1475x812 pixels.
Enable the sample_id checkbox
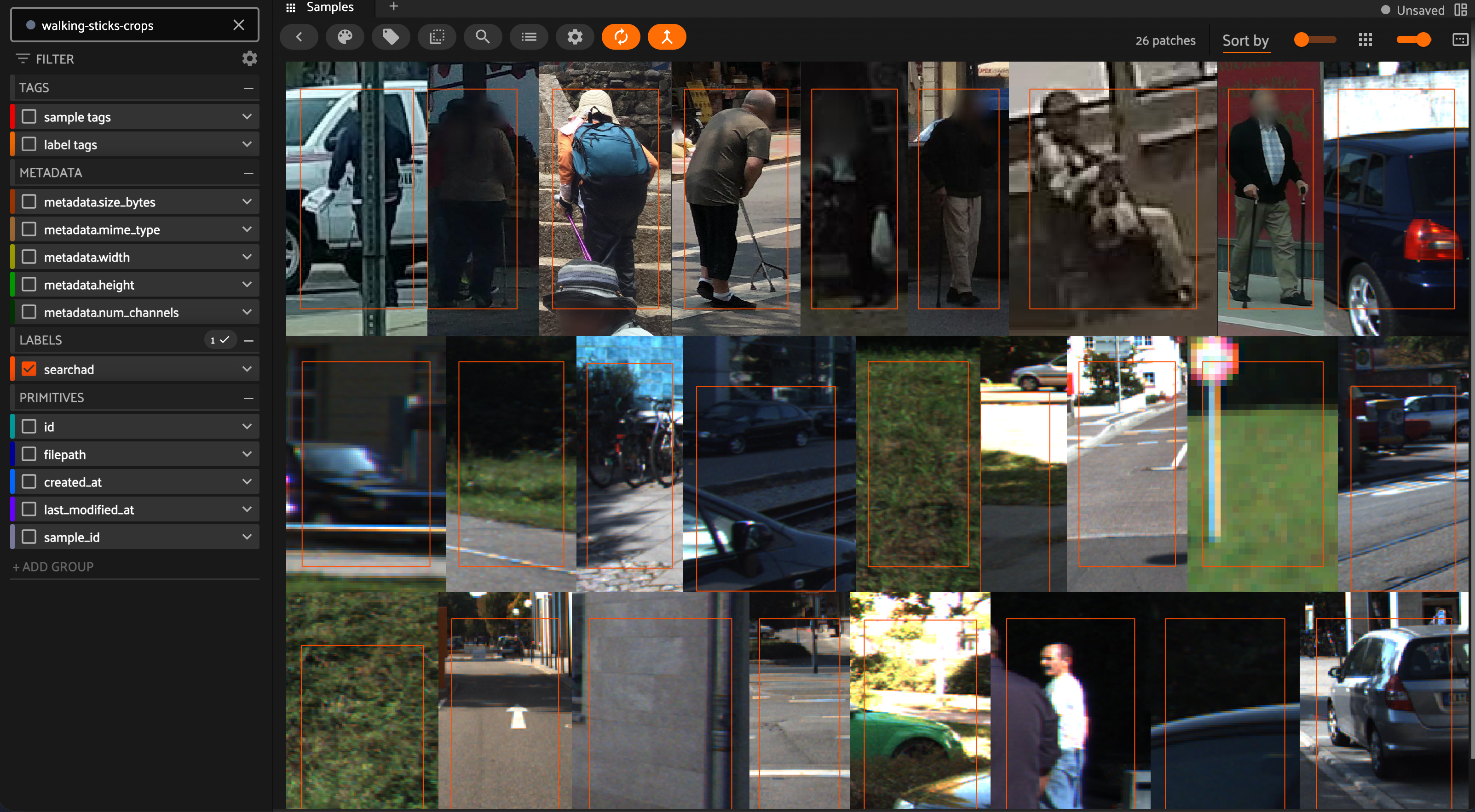coord(29,537)
